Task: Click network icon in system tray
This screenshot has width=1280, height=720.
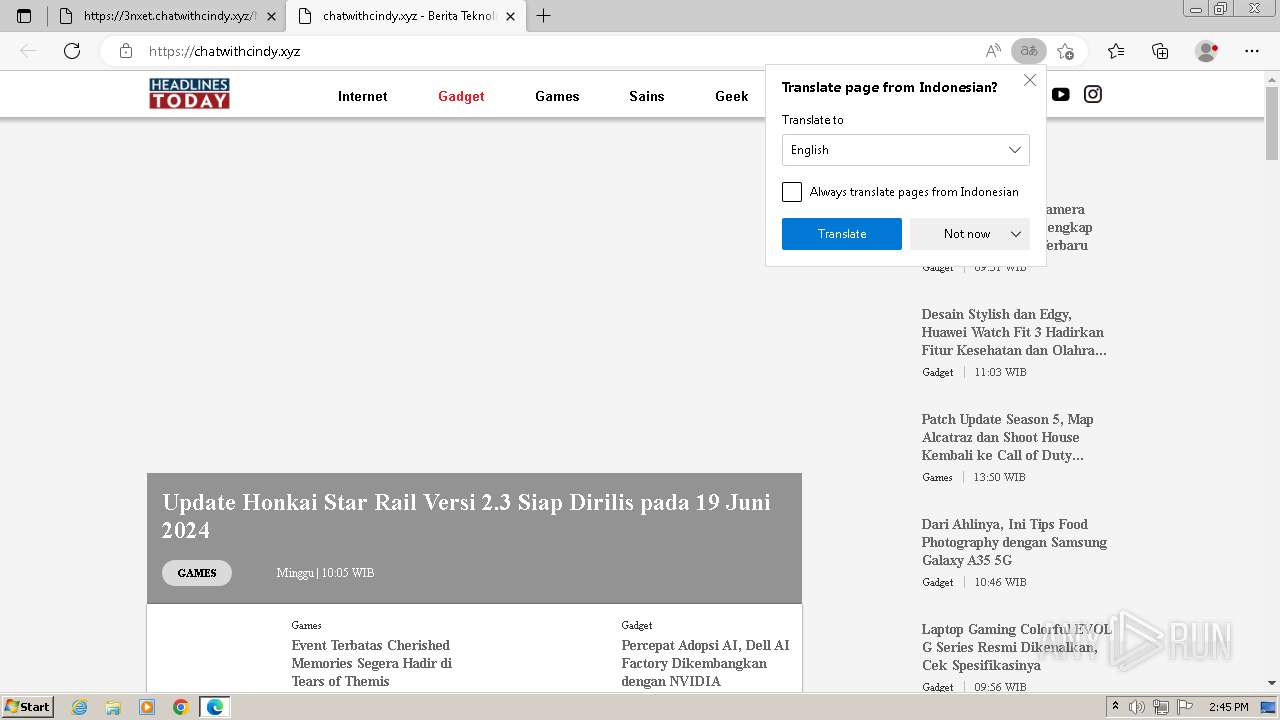Action: pos(1160,707)
